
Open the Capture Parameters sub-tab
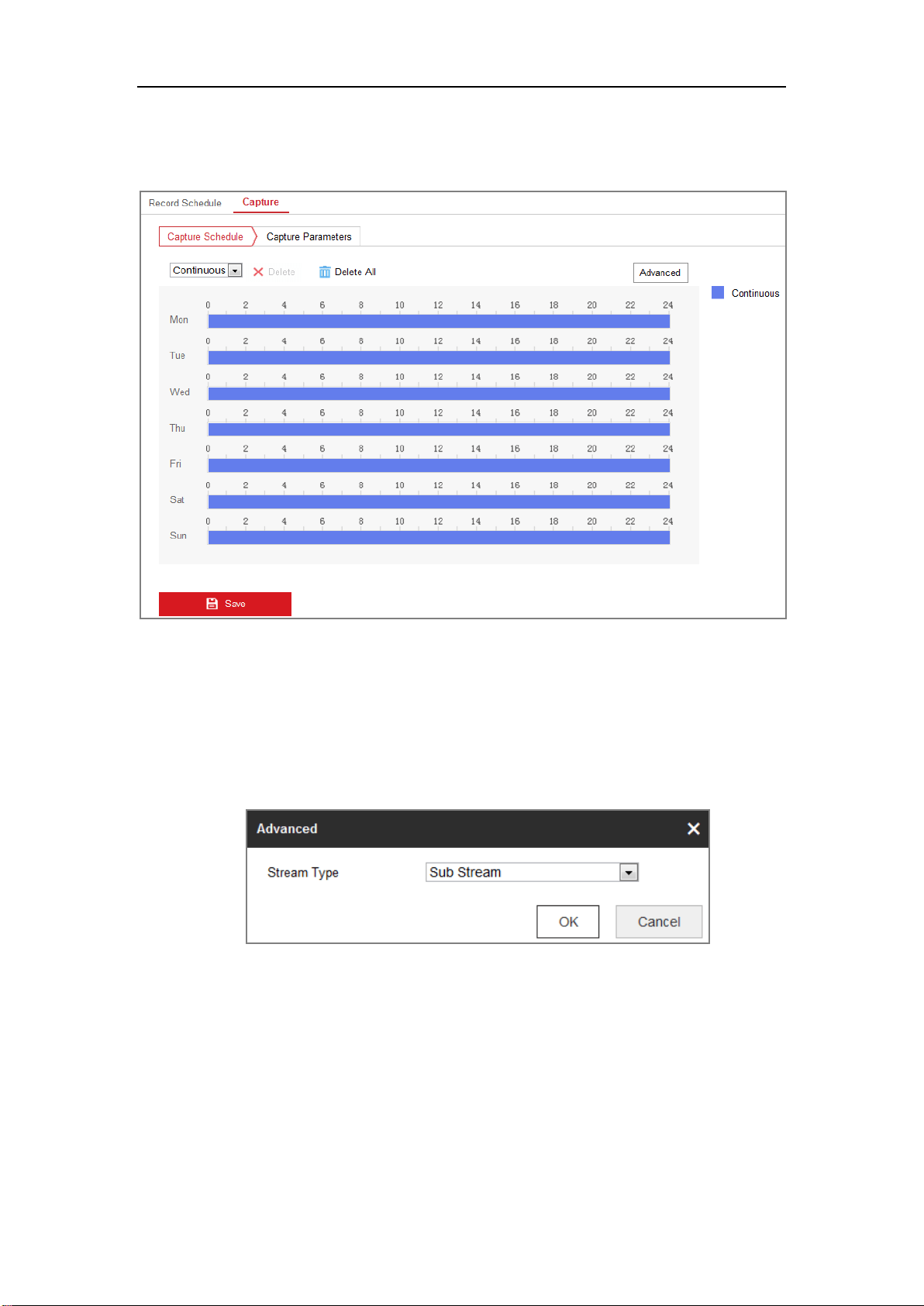[x=309, y=236]
